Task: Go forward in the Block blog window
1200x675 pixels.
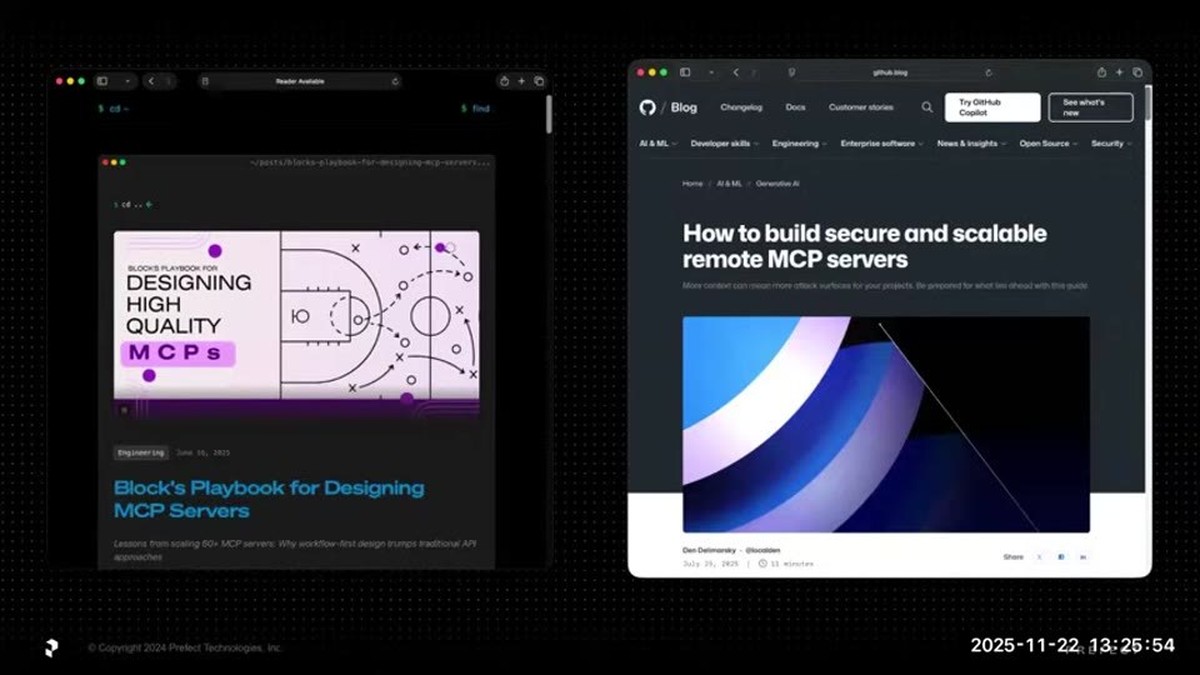Action: pyautogui.click(x=168, y=81)
